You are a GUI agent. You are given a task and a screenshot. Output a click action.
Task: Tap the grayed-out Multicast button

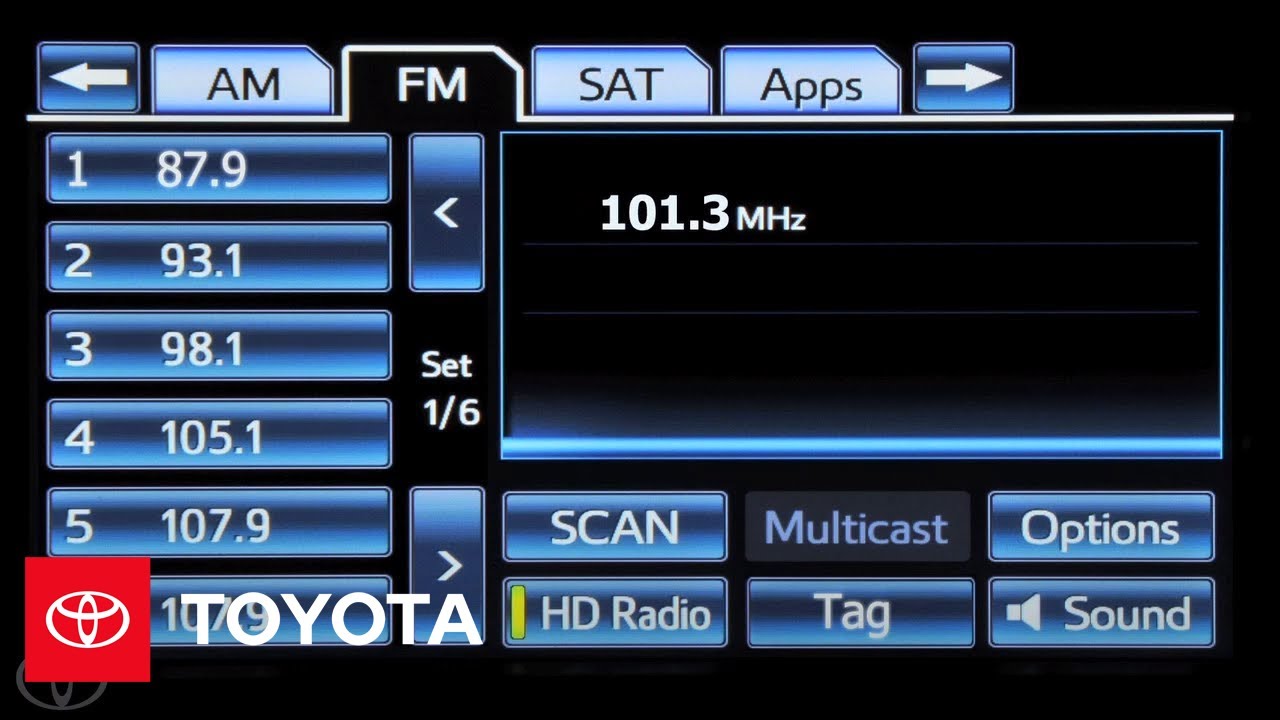[x=858, y=526]
